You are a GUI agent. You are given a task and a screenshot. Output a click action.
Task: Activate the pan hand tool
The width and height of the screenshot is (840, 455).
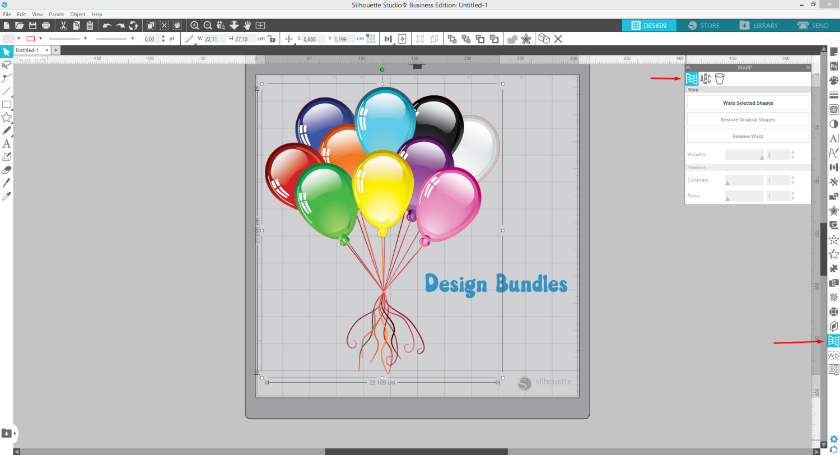(x=248, y=25)
